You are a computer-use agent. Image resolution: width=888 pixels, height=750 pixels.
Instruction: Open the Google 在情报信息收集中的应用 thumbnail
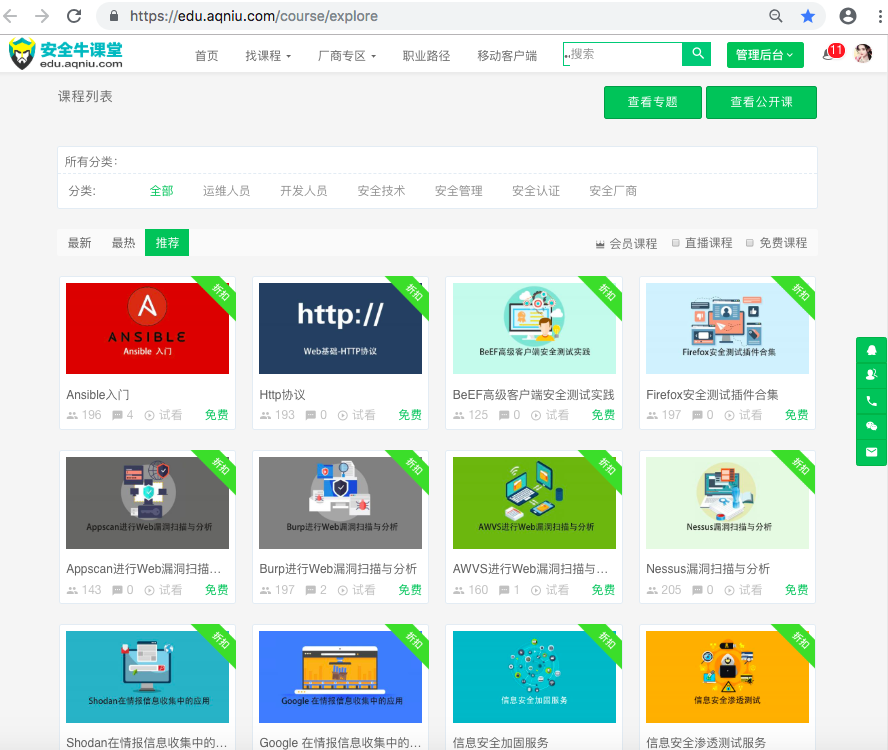(x=340, y=677)
